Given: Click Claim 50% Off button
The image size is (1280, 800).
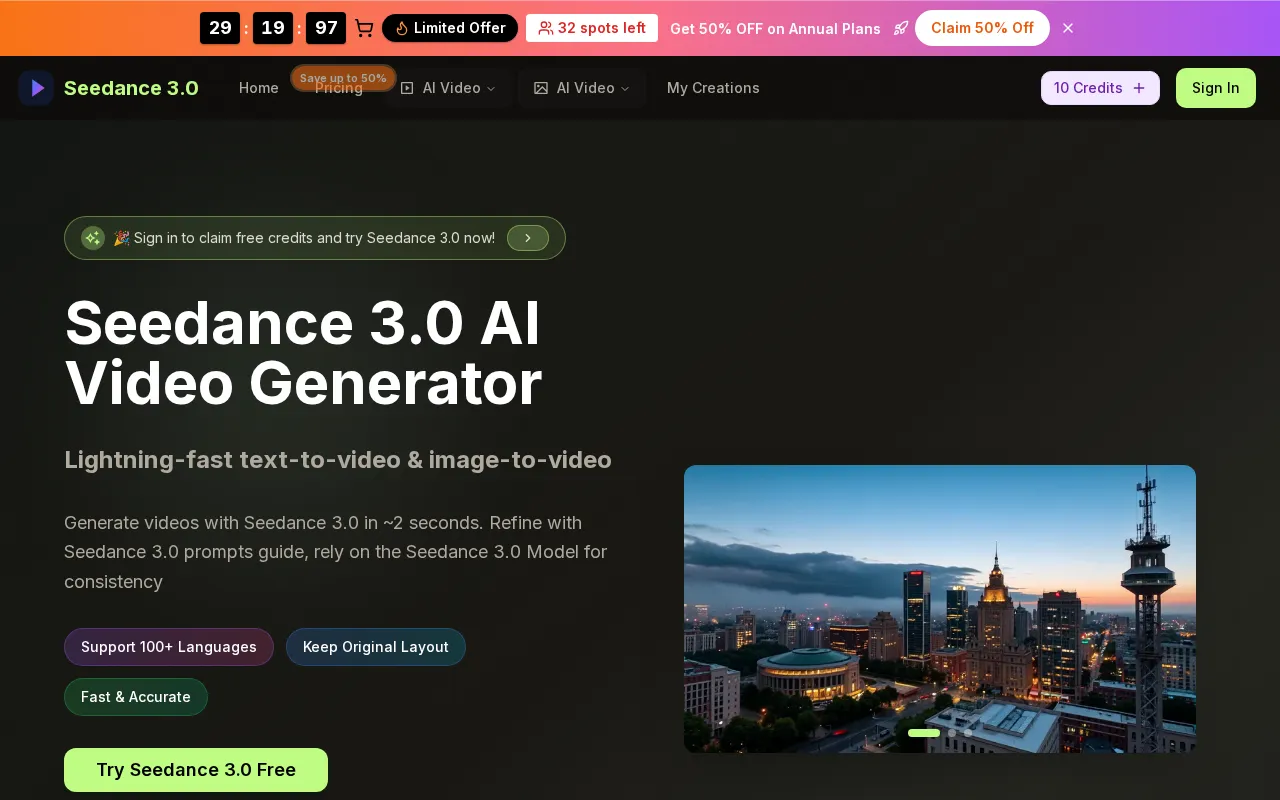Looking at the screenshot, I should (982, 28).
